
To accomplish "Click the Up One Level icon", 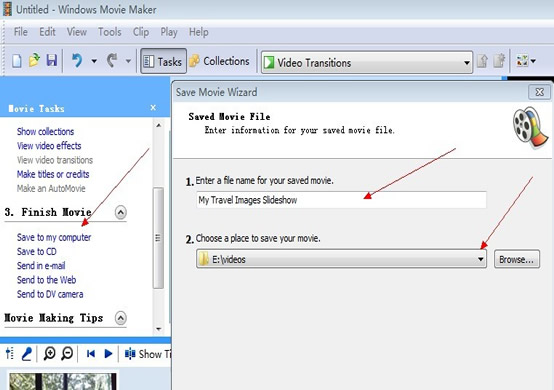I will [482, 61].
